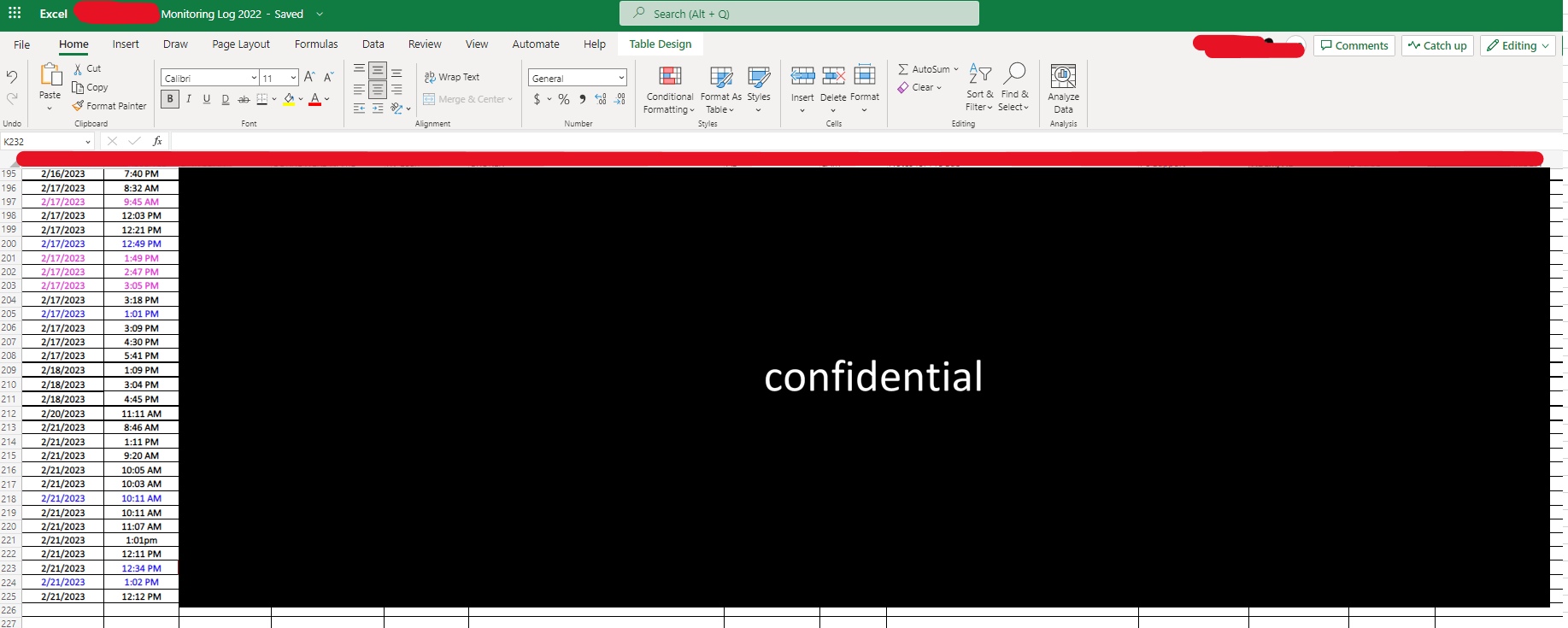Screen dimensions: 1568x628
Task: Toggle Bold formatting
Action: tap(170, 99)
